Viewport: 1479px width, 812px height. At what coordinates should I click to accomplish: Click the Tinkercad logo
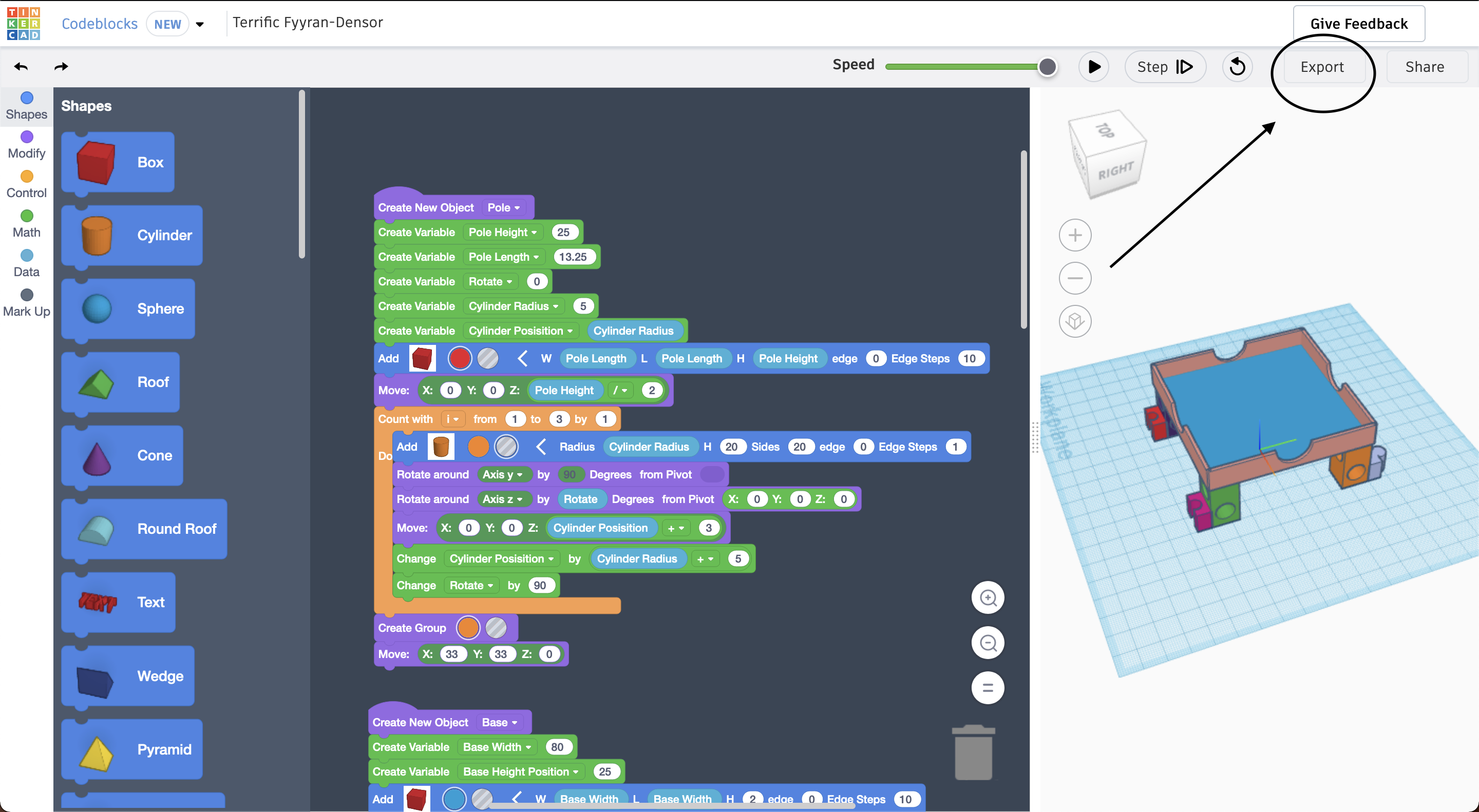point(24,24)
